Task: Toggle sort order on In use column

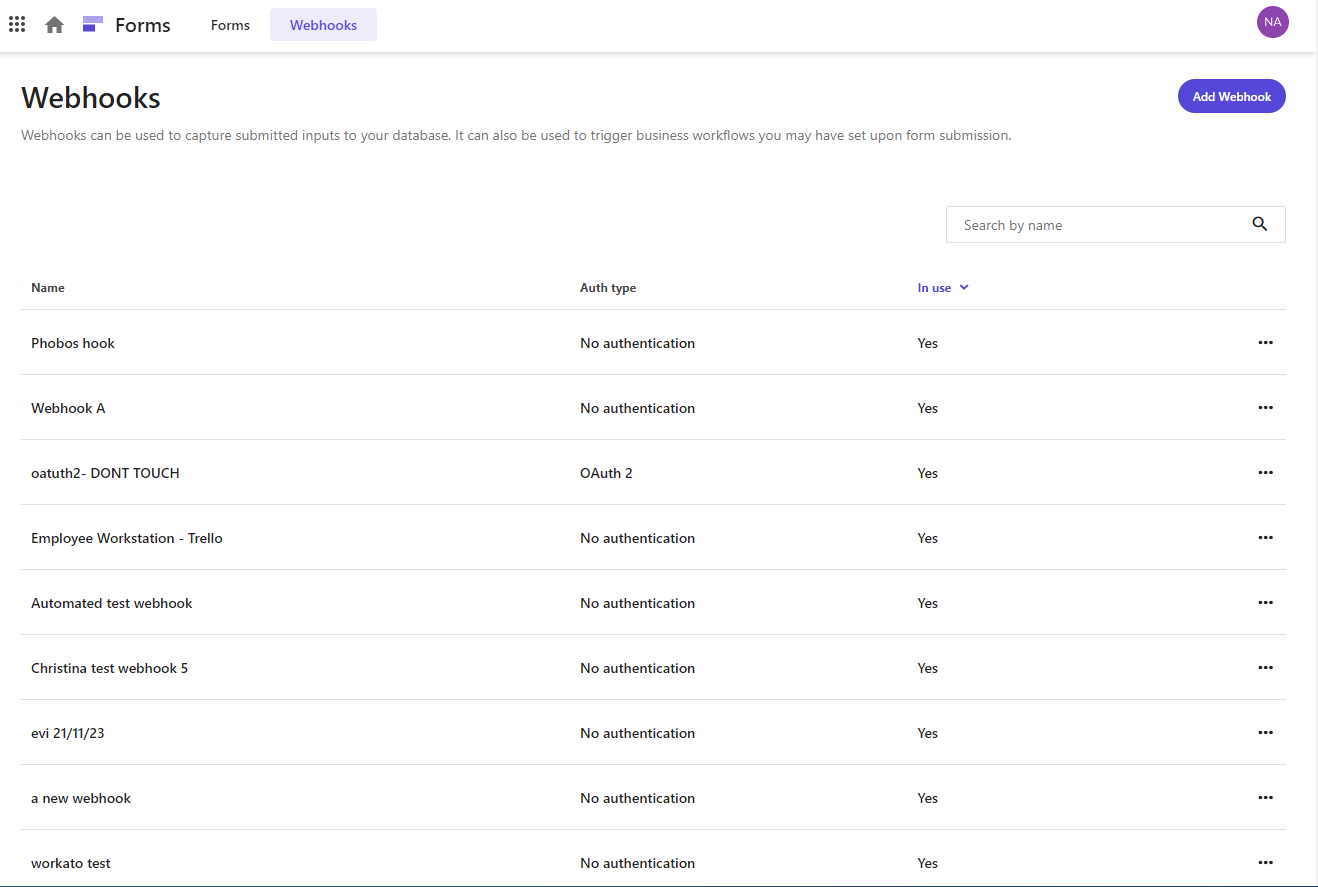Action: (943, 288)
